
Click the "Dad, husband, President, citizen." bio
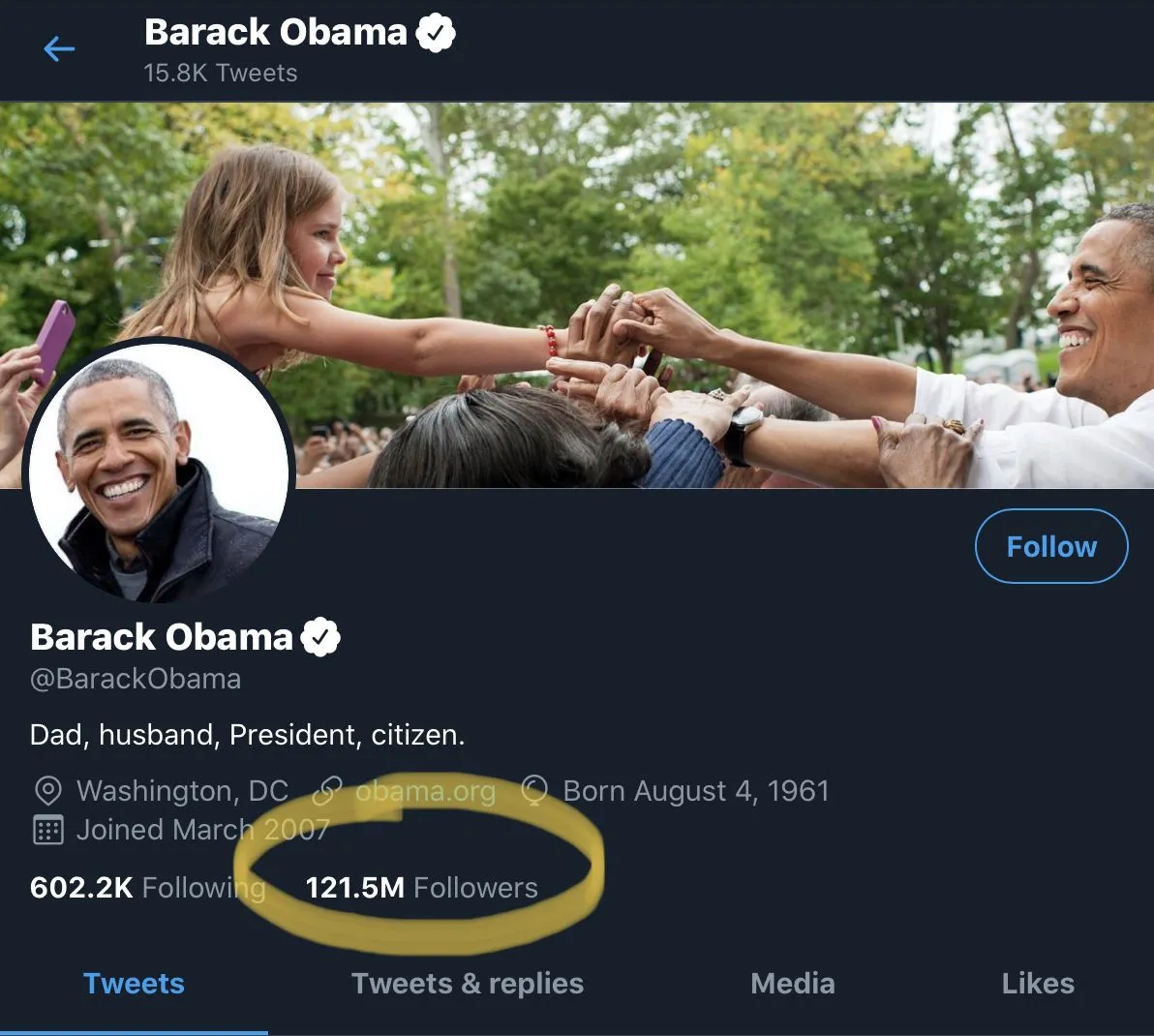click(x=247, y=735)
